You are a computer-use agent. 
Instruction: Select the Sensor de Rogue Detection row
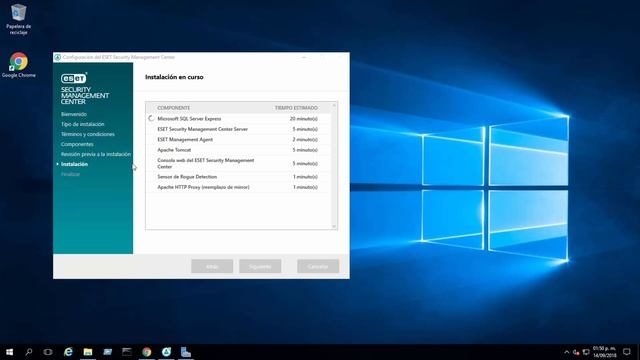[x=238, y=177]
